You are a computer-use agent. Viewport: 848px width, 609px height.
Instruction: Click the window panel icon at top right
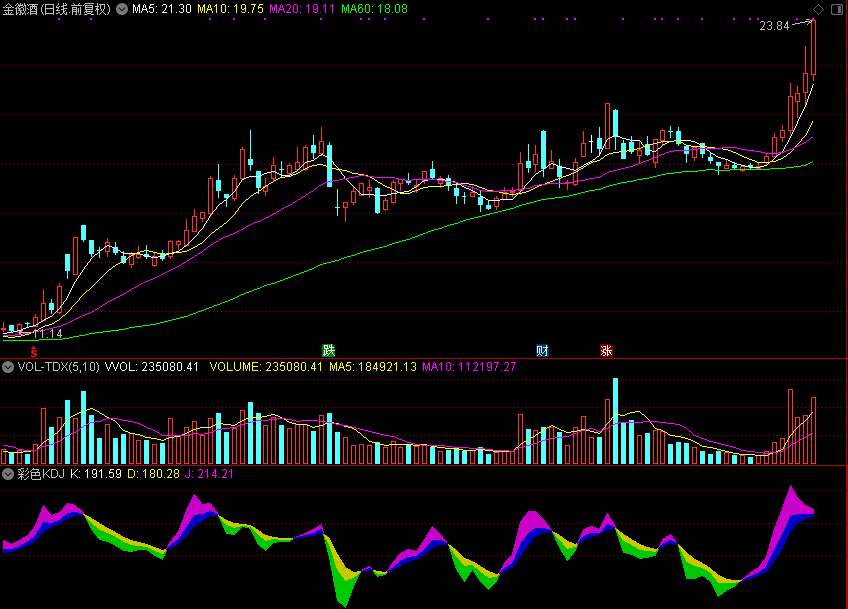coord(837,9)
